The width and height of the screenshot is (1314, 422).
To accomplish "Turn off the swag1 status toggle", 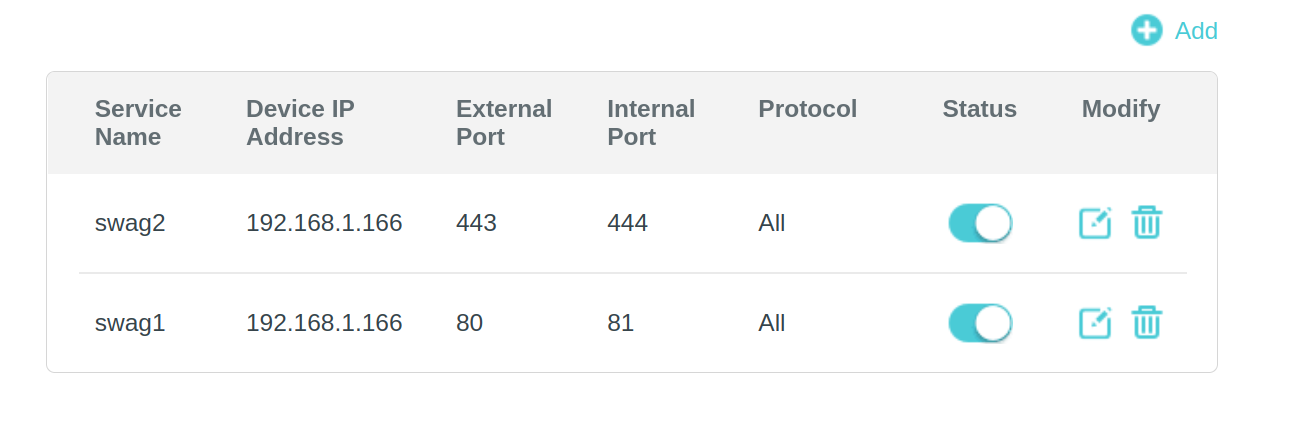I will pyautogui.click(x=980, y=323).
